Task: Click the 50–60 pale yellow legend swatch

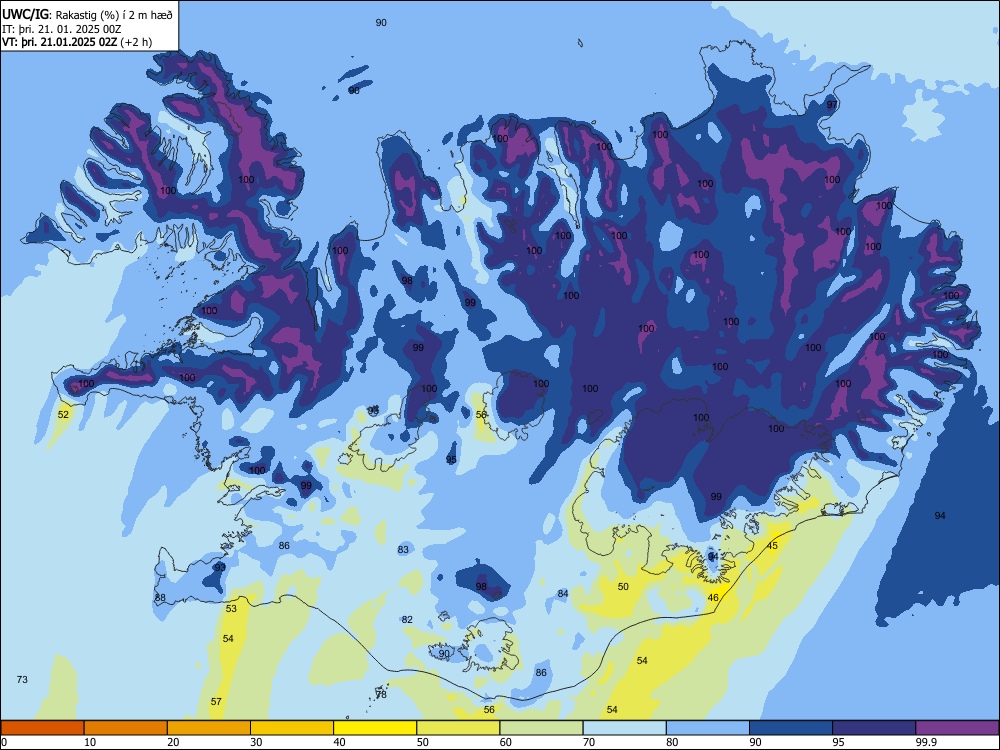Action: pos(458,728)
